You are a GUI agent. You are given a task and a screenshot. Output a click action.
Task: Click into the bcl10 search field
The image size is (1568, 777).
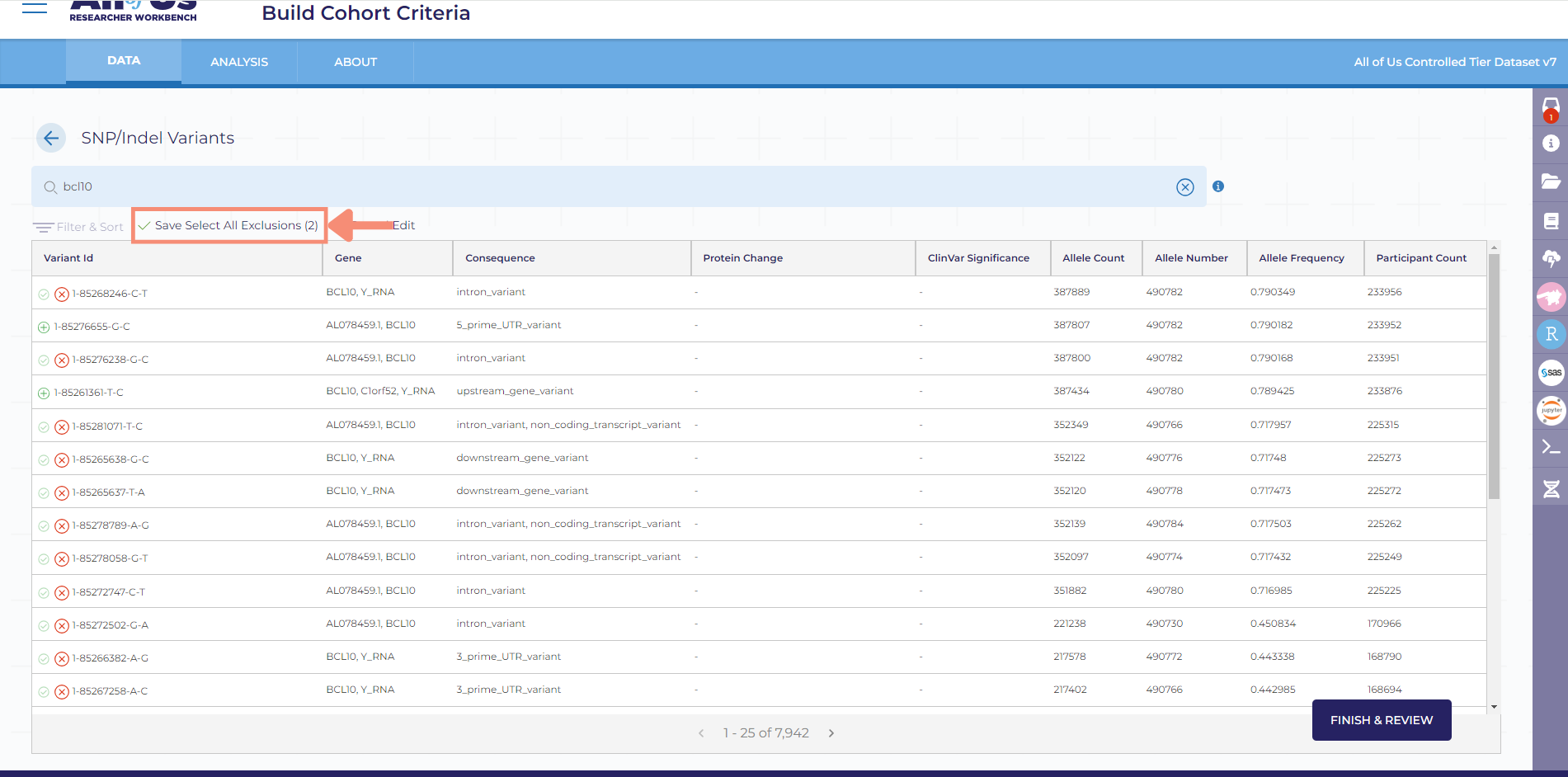[619, 187]
